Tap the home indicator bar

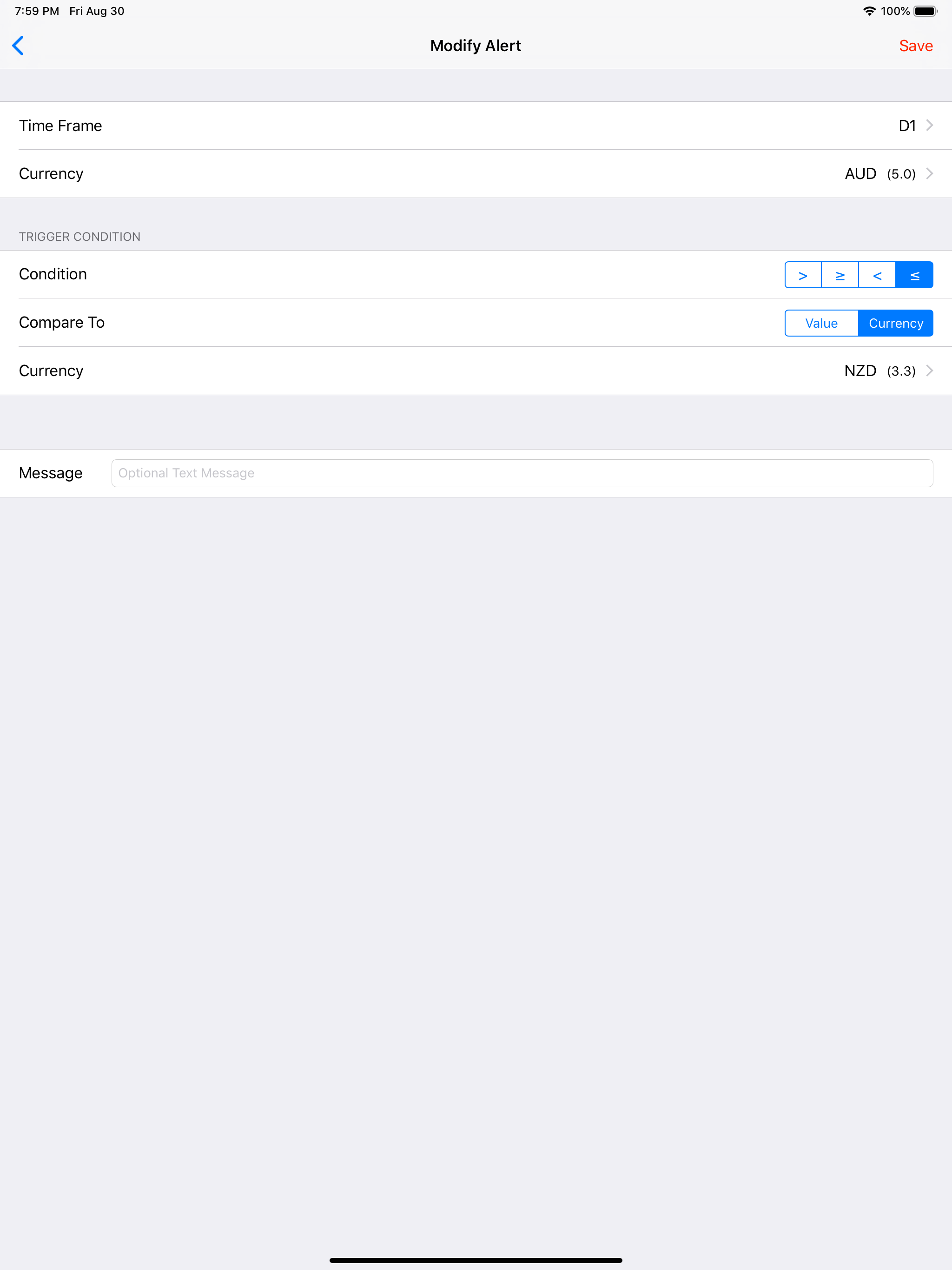(476, 1260)
